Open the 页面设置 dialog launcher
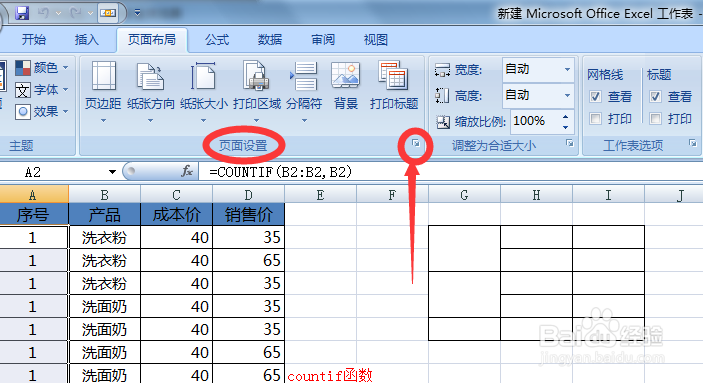703x383 pixels. point(416,144)
